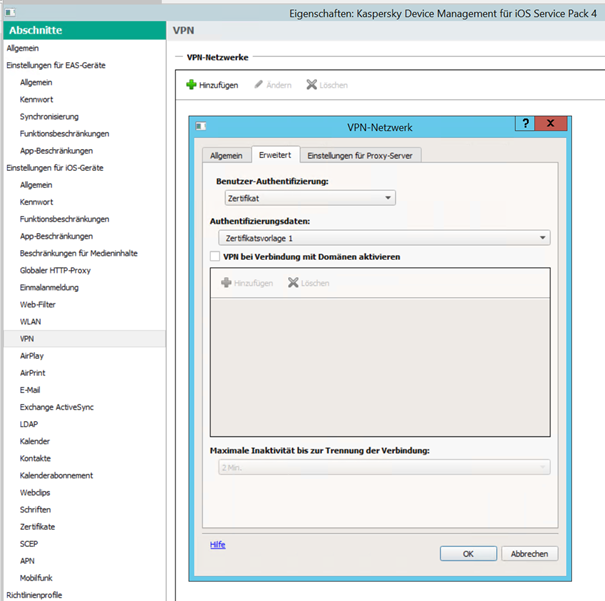The height and width of the screenshot is (601, 605).
Task: Open the Benutzer-Authentifizierung dropdown
Action: click(306, 199)
